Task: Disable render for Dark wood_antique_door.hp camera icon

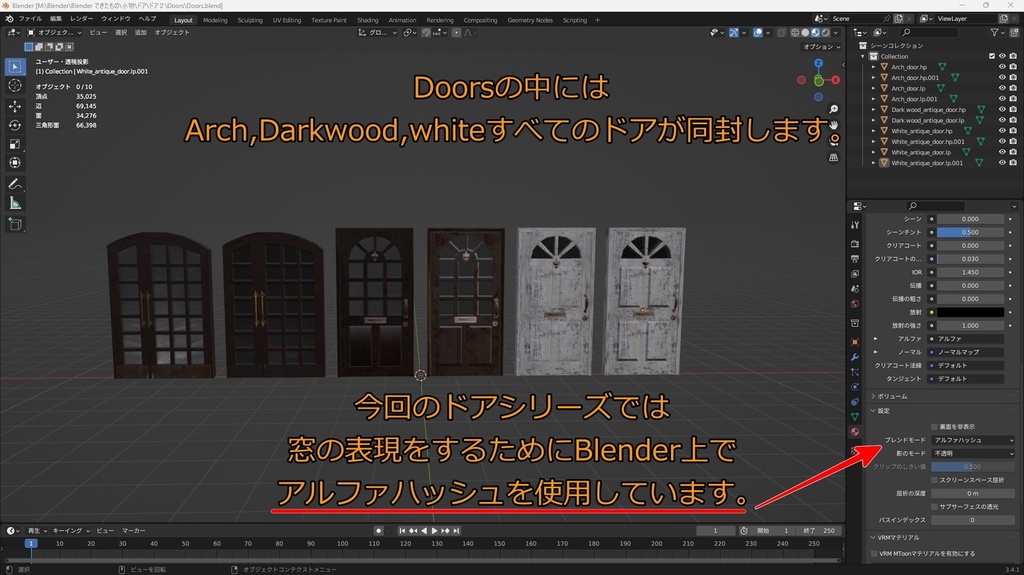Action: coord(1013,110)
